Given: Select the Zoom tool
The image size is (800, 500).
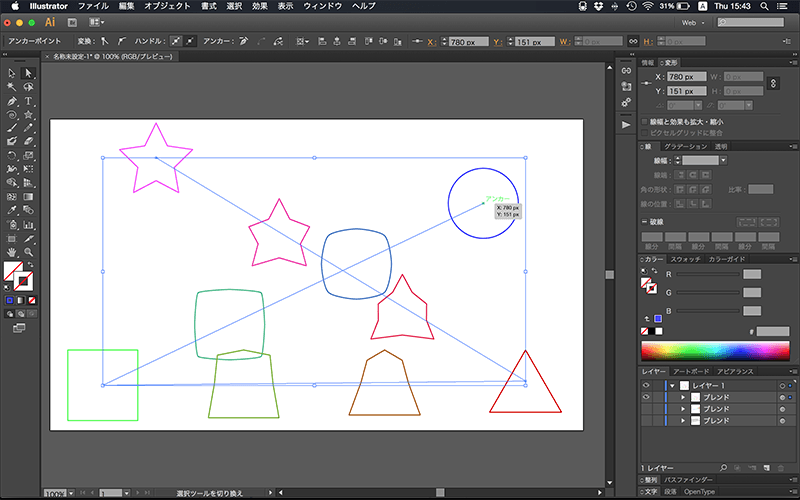Looking at the screenshot, I should pyautogui.click(x=28, y=252).
